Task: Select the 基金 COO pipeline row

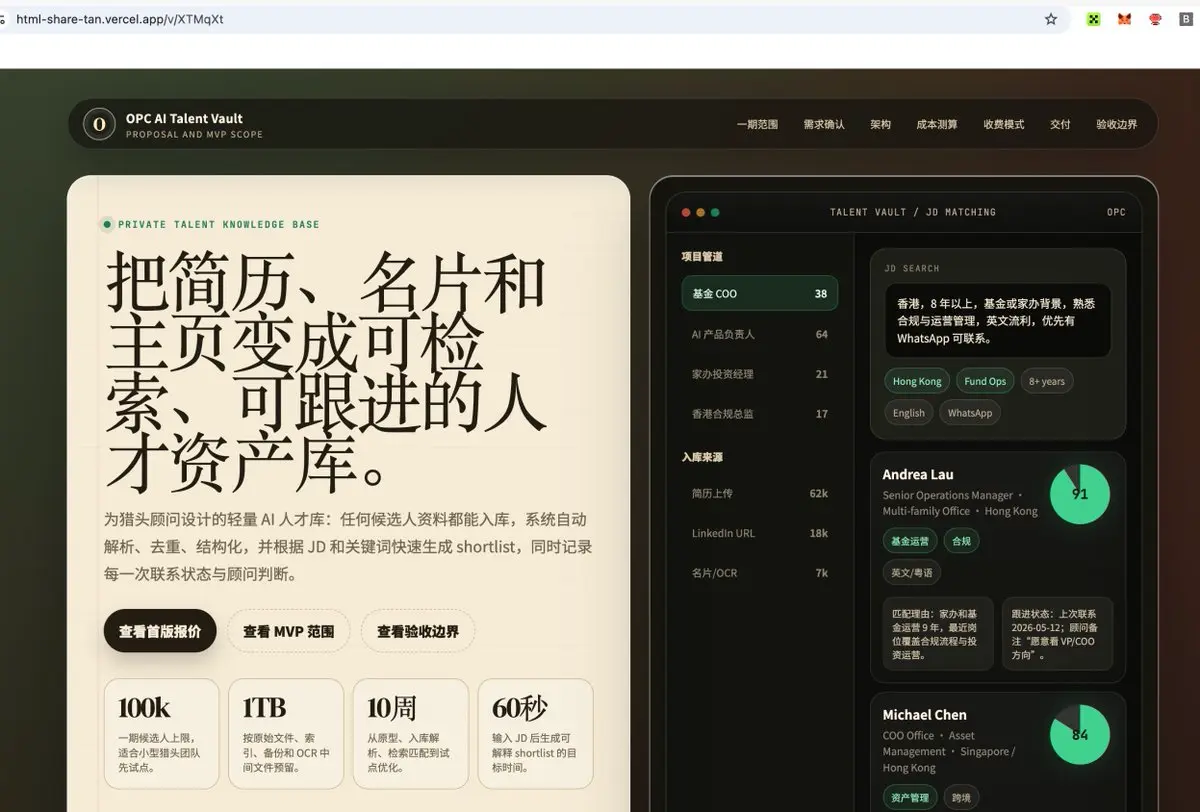Action: 759,294
